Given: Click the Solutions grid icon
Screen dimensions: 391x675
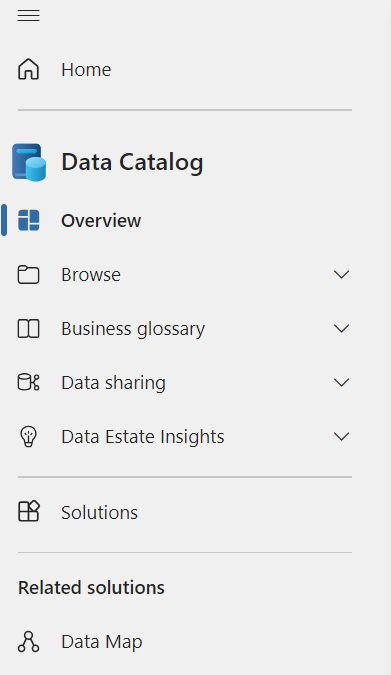Looking at the screenshot, I should pos(28,511).
